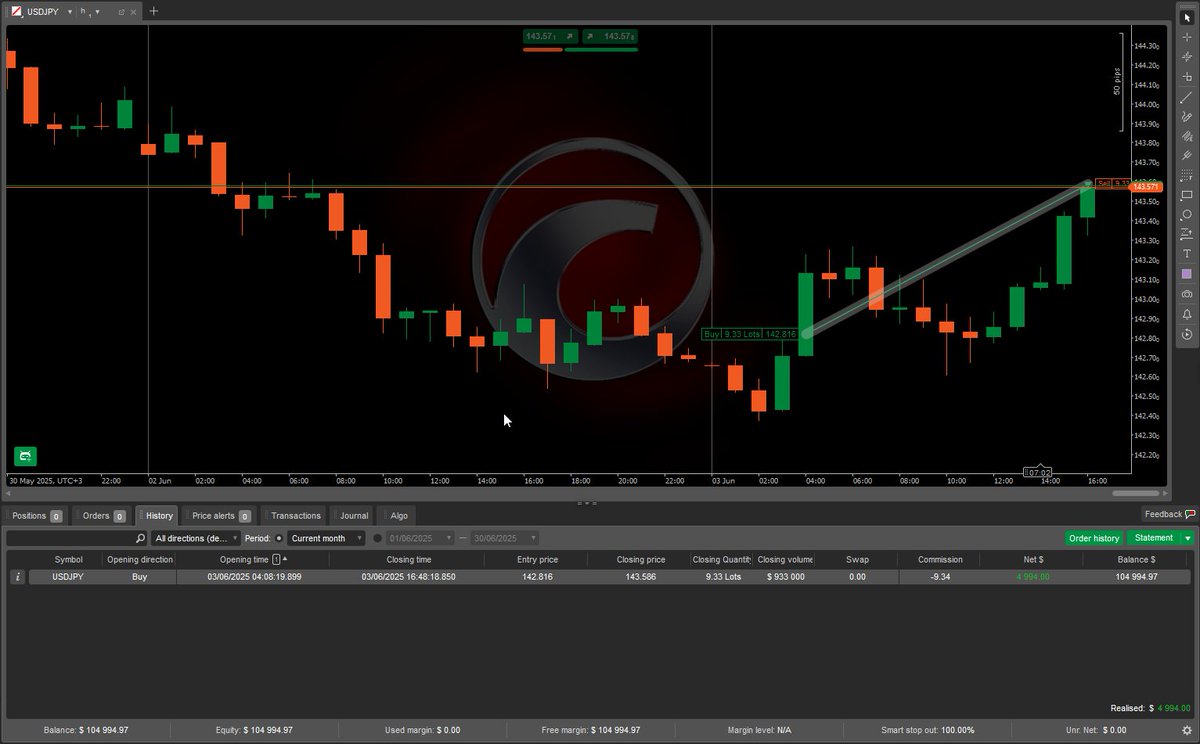Open market replay icon in toolbar

[x=1187, y=334]
